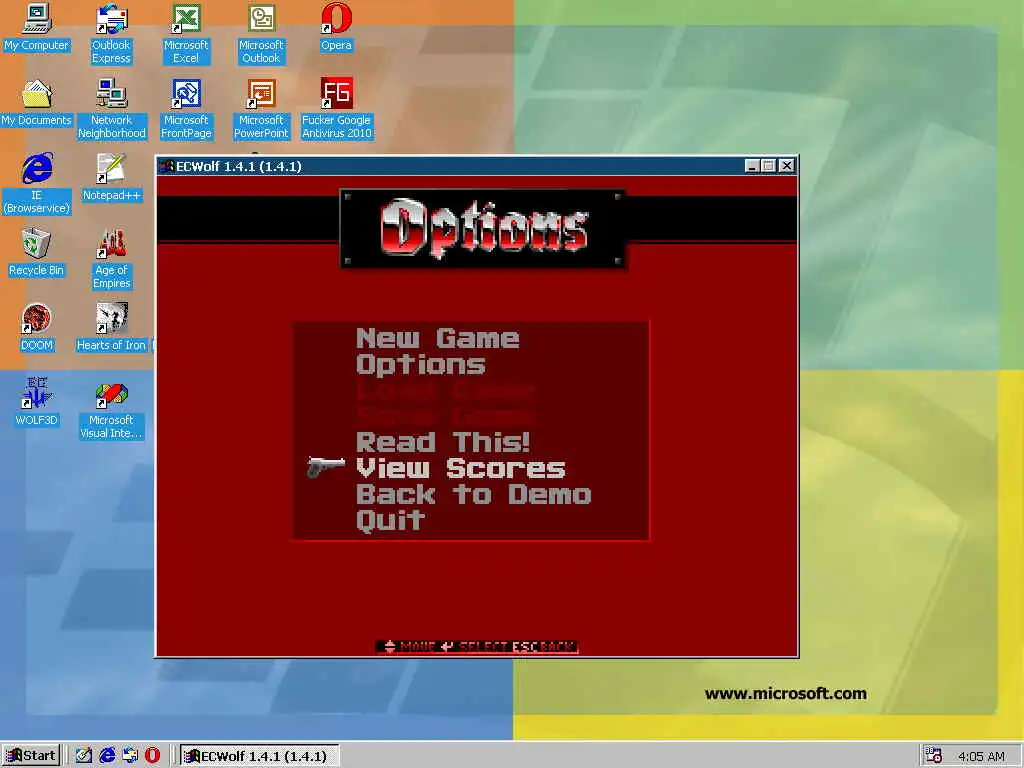Click the ECWolf title bar app icon
The image size is (1024, 768).
(167, 166)
